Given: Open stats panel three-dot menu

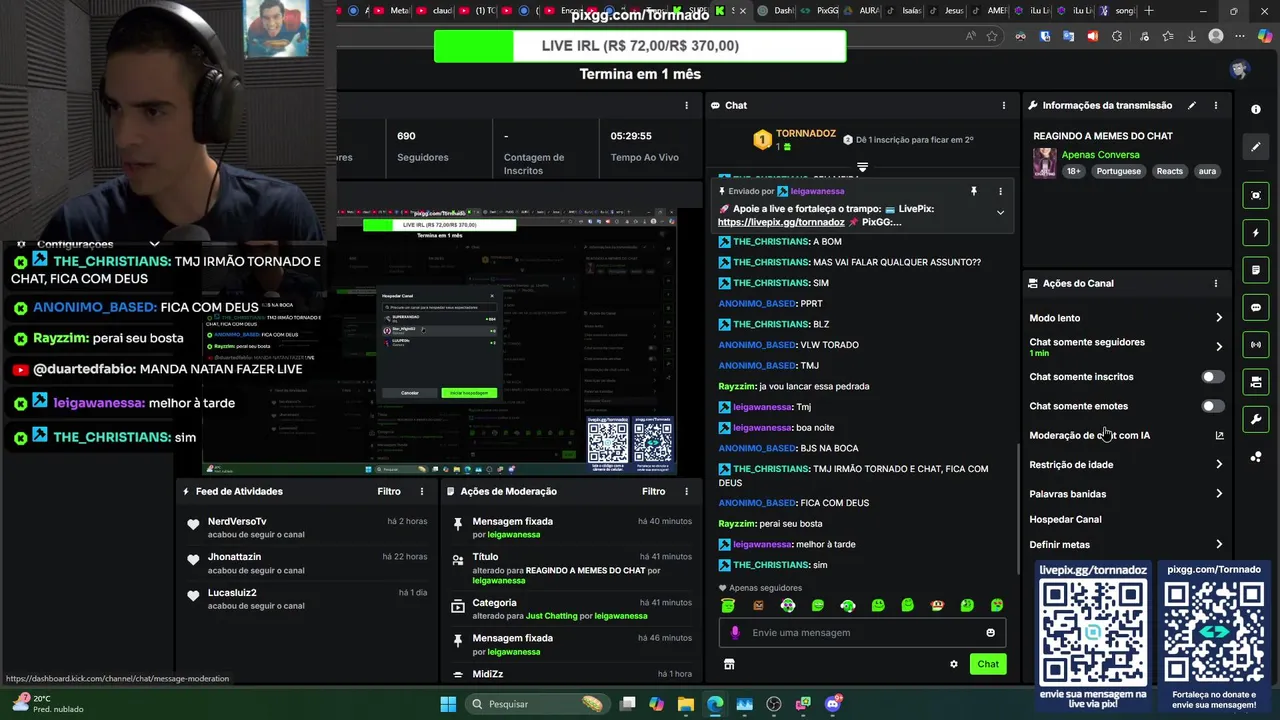Looking at the screenshot, I should pyautogui.click(x=686, y=105).
